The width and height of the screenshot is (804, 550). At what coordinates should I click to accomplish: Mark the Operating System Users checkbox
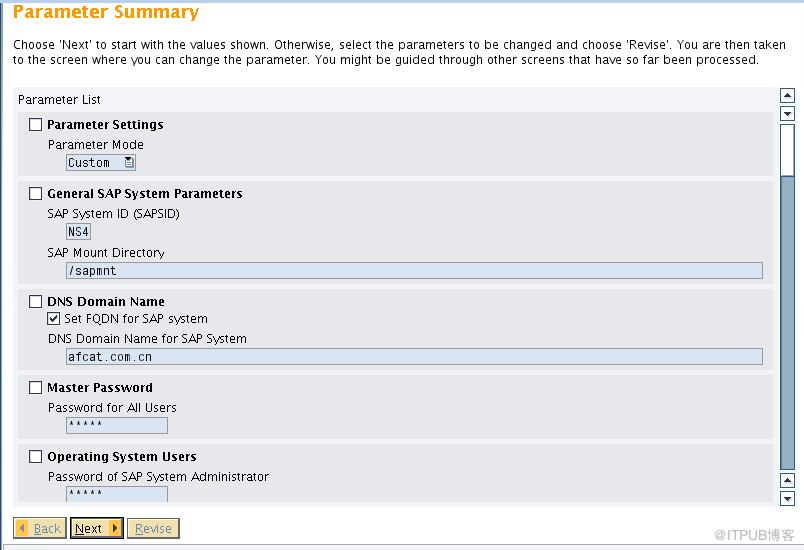pos(35,456)
